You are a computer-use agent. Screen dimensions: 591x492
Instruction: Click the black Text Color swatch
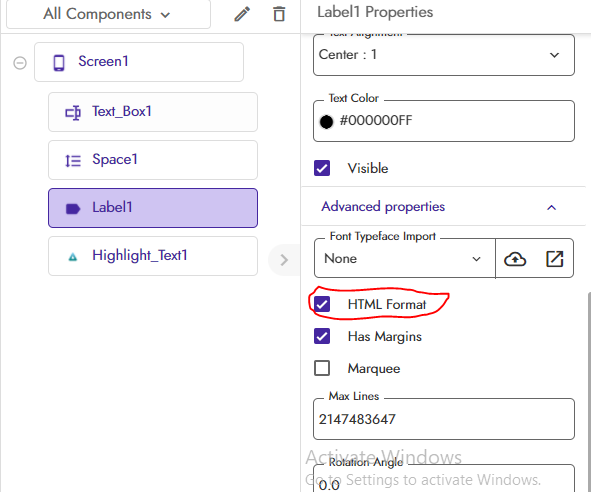pyautogui.click(x=326, y=121)
